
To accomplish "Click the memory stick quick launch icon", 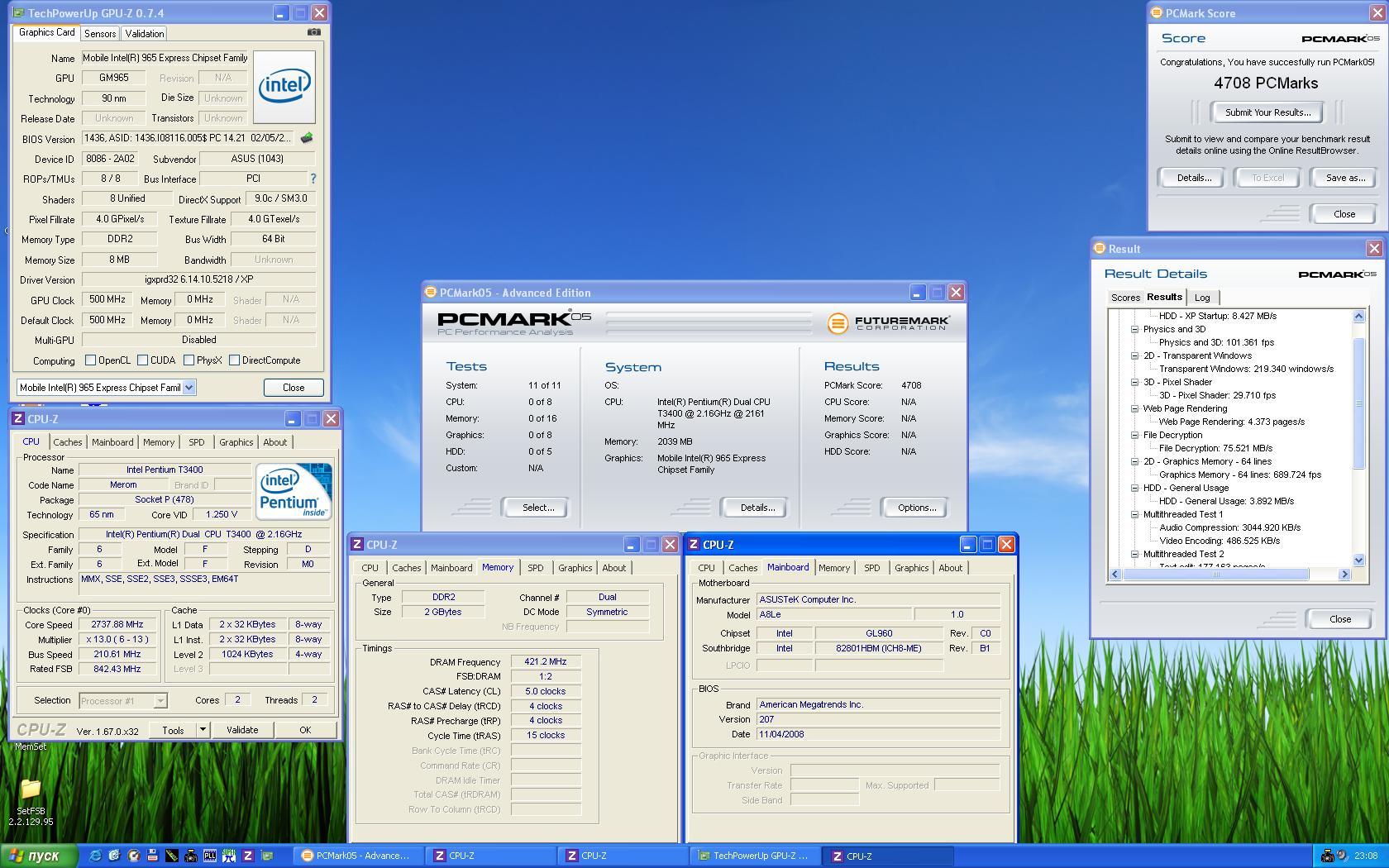I will tap(172, 856).
